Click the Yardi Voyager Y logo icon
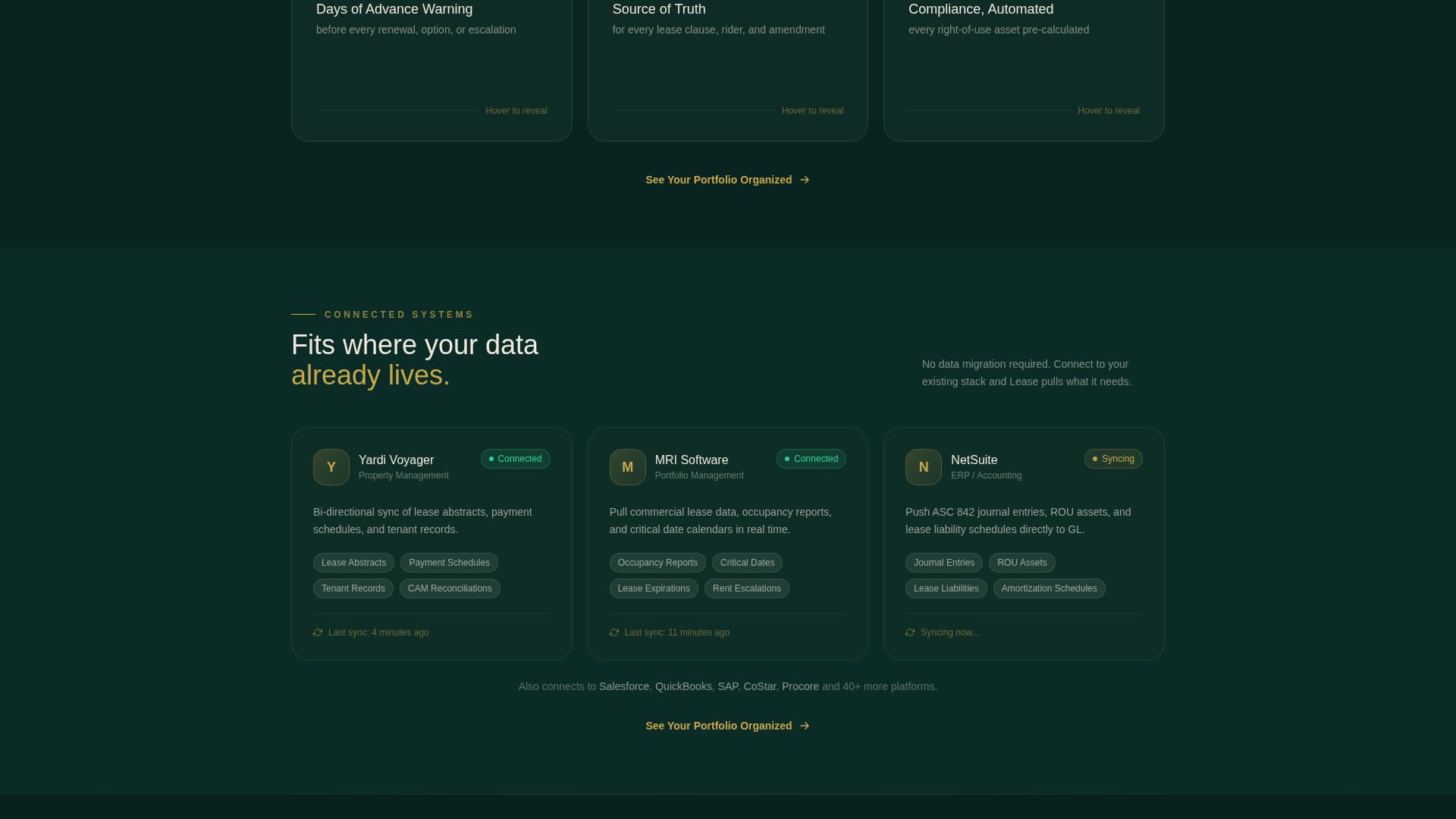 tap(331, 467)
